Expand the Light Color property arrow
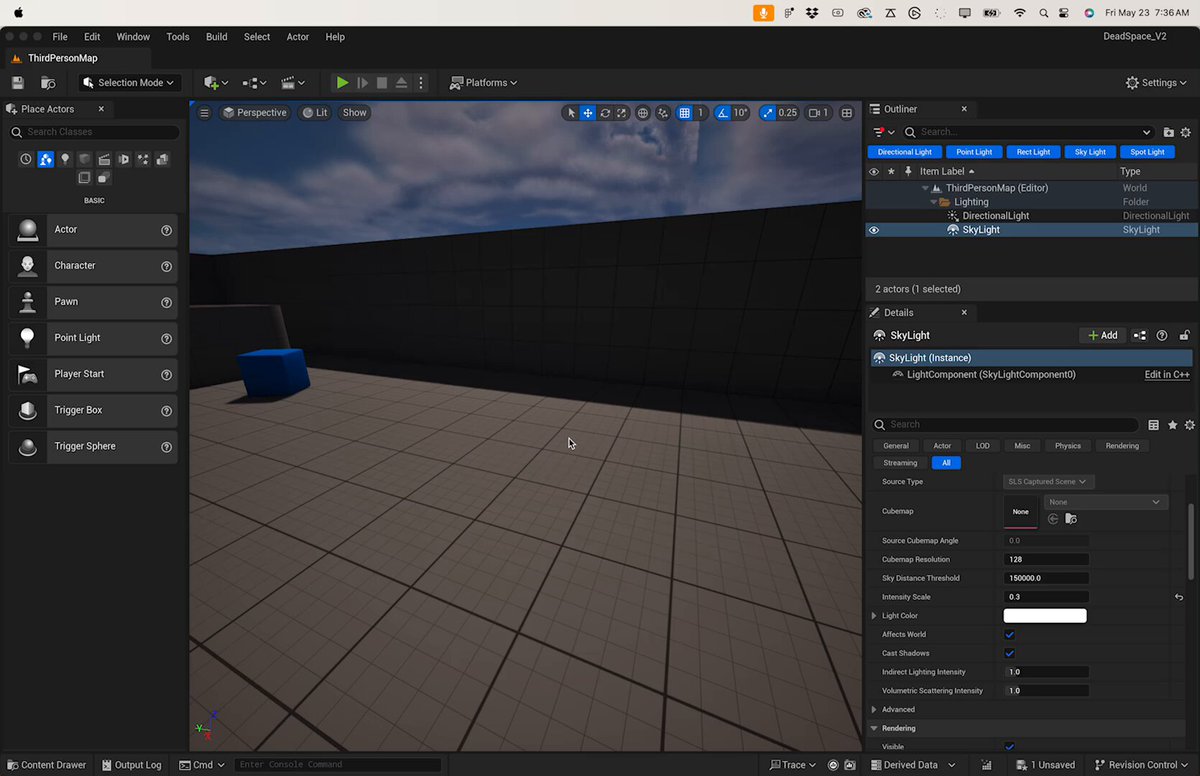Screen dimensions: 1200x776 (875, 616)
